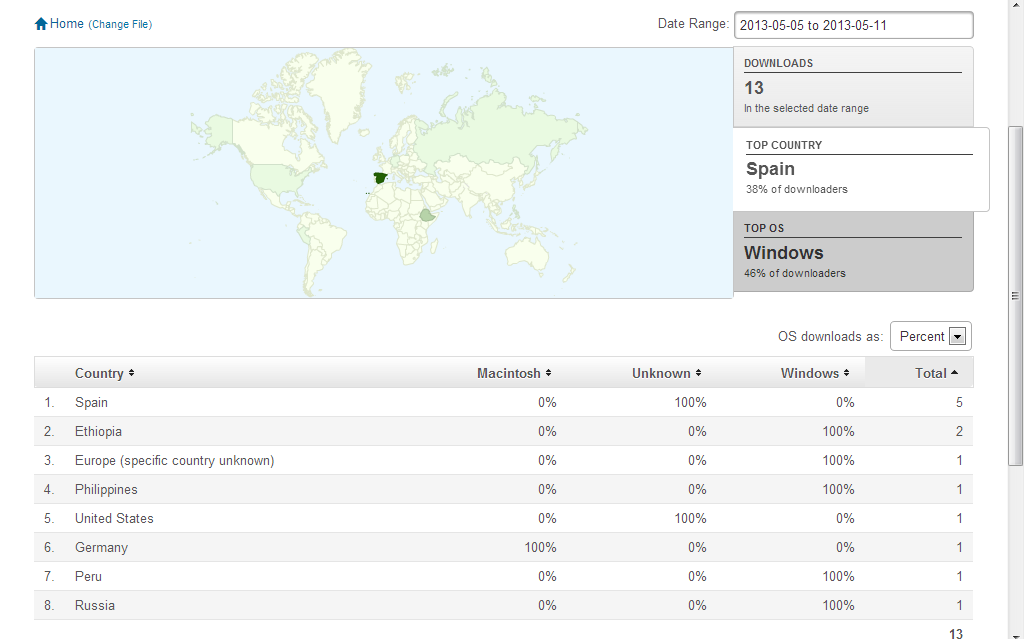Click the Change File link
The height and width of the screenshot is (639, 1024).
pyautogui.click(x=120, y=24)
